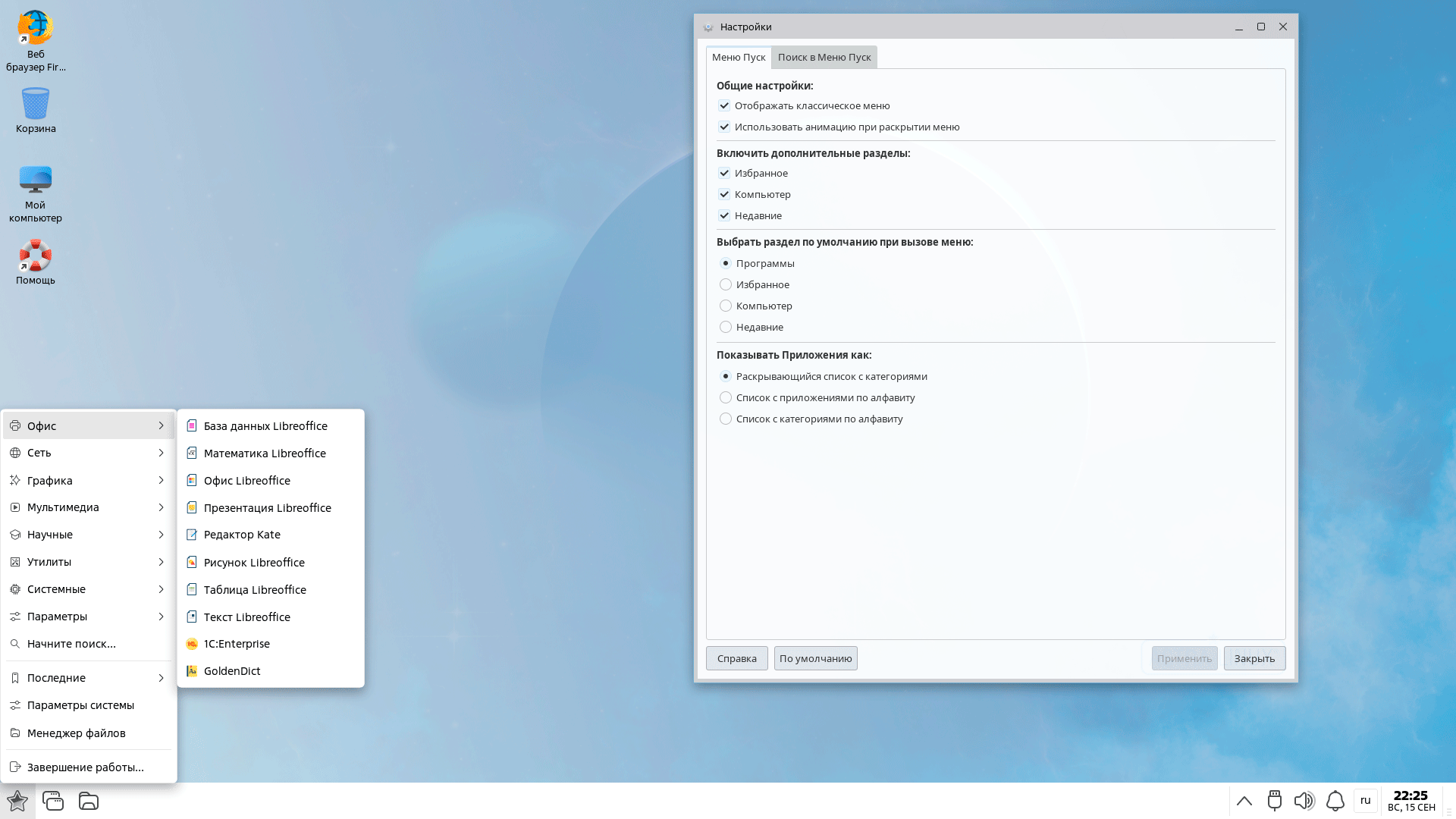Show hidden tray icons with the up chevron

tap(1244, 801)
